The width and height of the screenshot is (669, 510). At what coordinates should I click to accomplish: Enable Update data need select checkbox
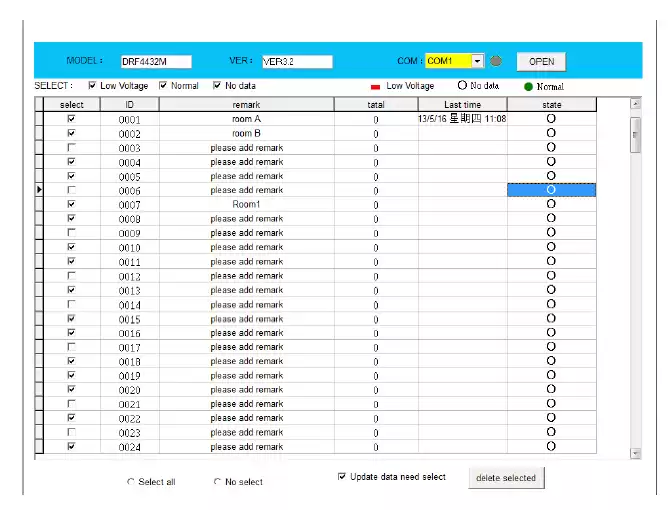[342, 477]
